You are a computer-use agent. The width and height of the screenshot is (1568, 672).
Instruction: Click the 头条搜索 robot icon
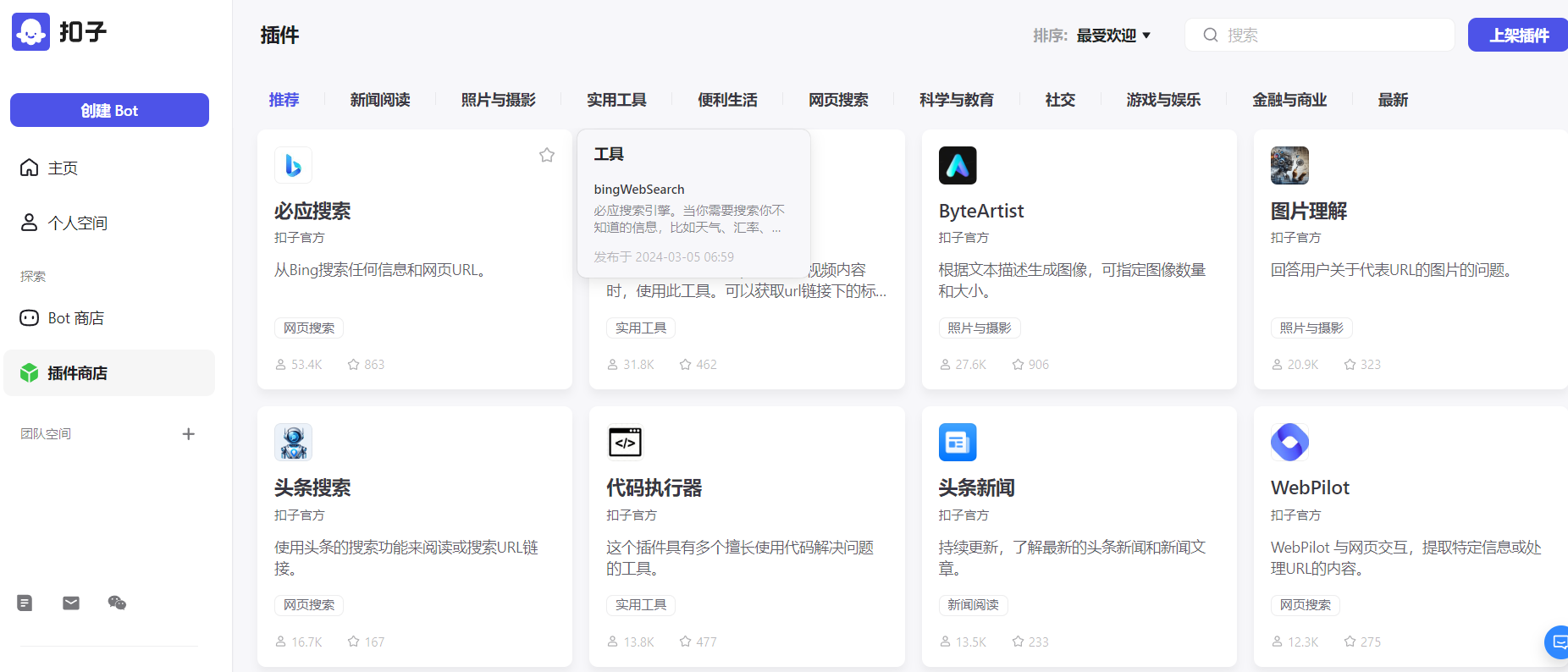pos(293,442)
